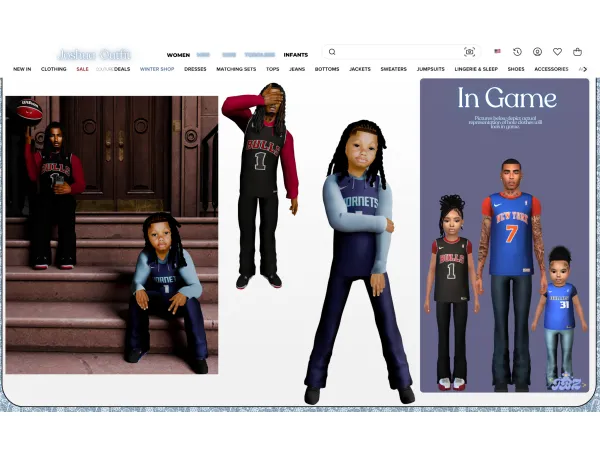Open the JEANS category
The height and width of the screenshot is (450, 600).
coord(297,69)
